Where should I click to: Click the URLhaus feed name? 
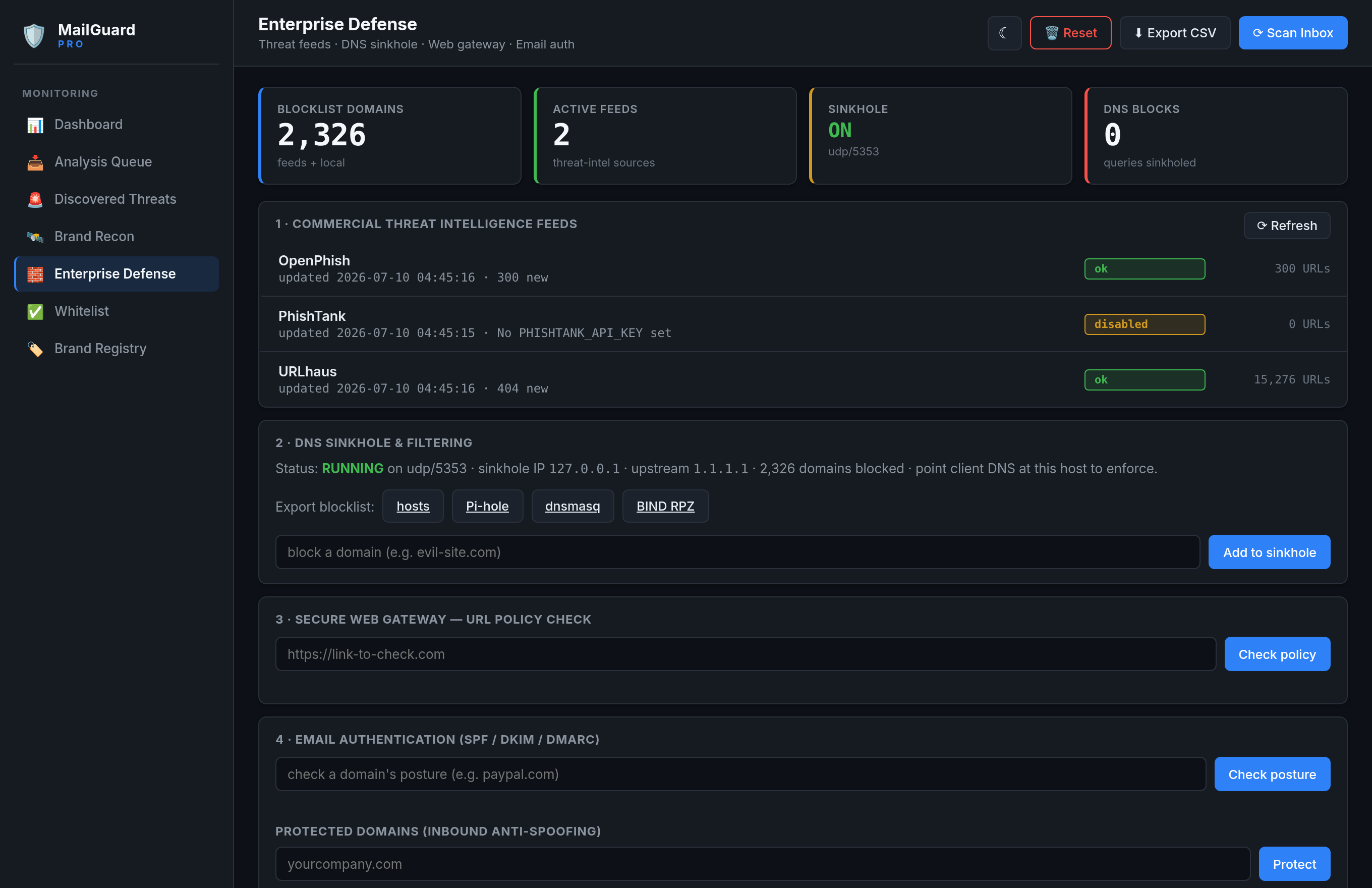[307, 371]
